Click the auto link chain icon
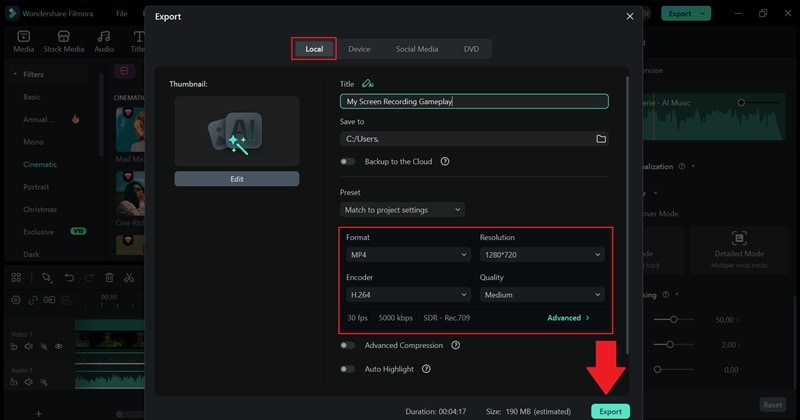The image size is (800, 420). (x=33, y=300)
